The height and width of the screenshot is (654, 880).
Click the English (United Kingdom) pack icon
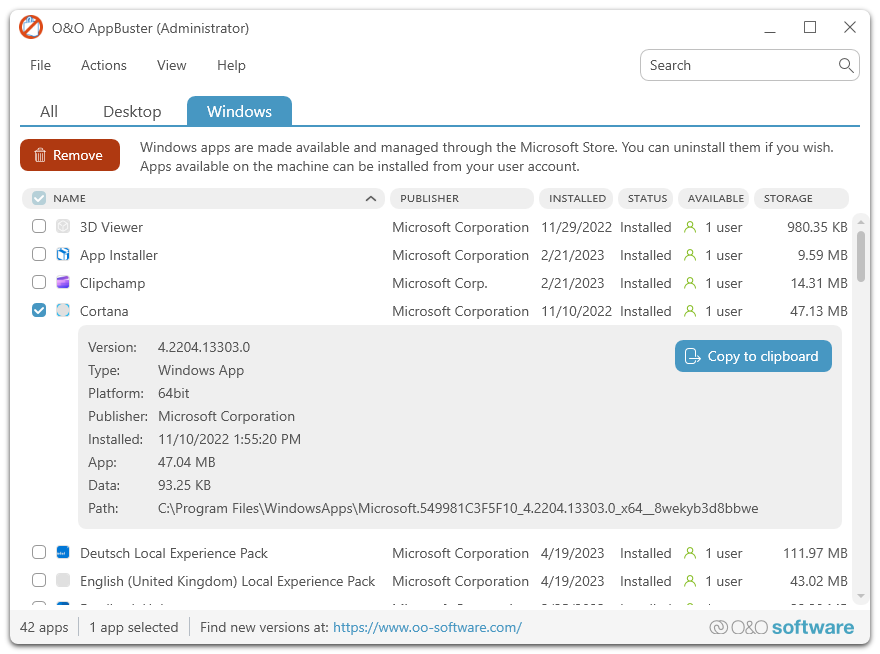(63, 580)
